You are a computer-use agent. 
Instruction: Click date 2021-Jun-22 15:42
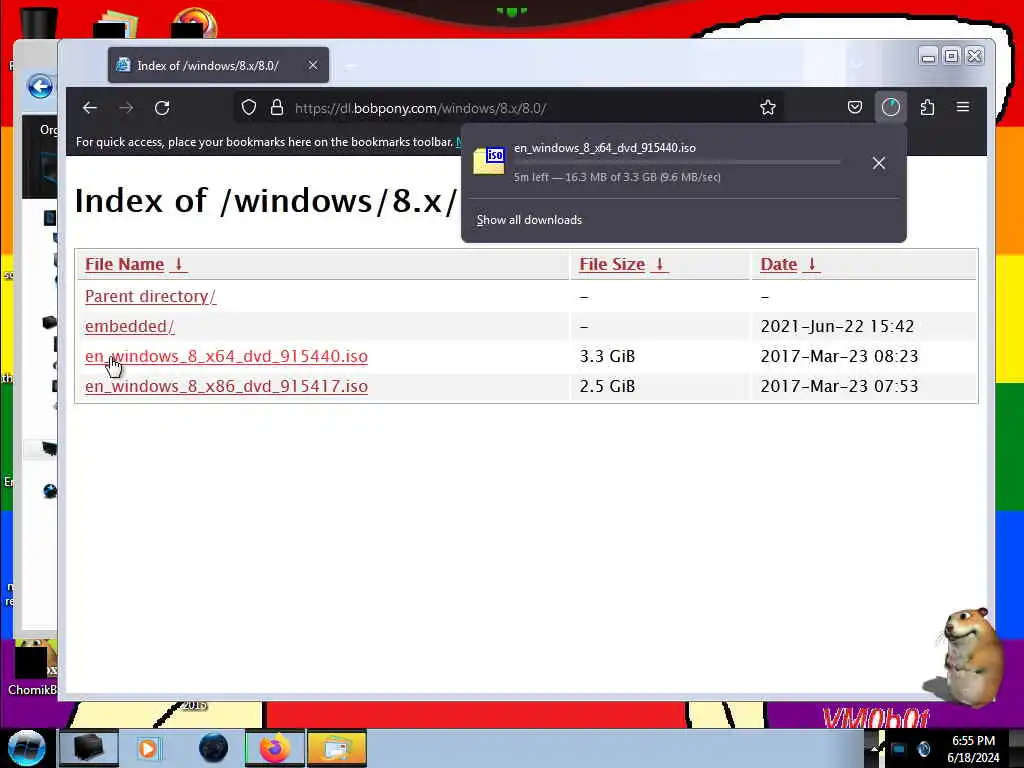point(837,327)
